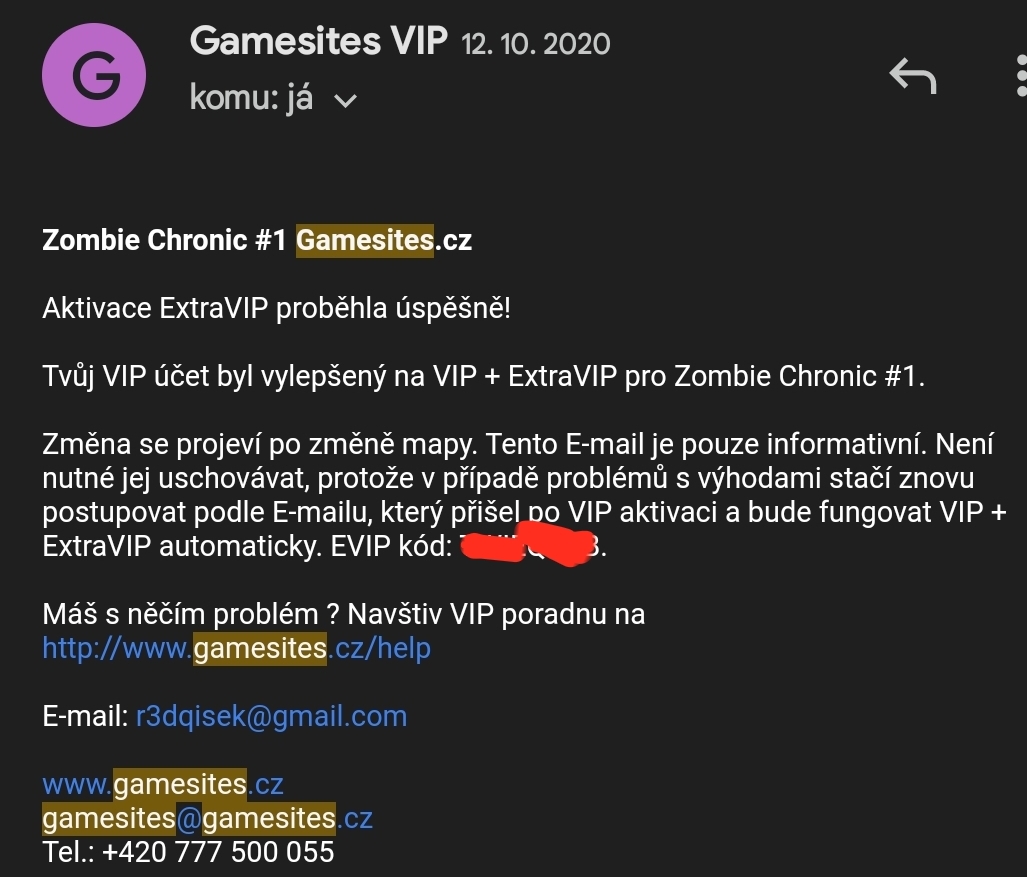Tap the purple G sender avatar
The width and height of the screenshot is (1027, 877).
click(x=94, y=75)
